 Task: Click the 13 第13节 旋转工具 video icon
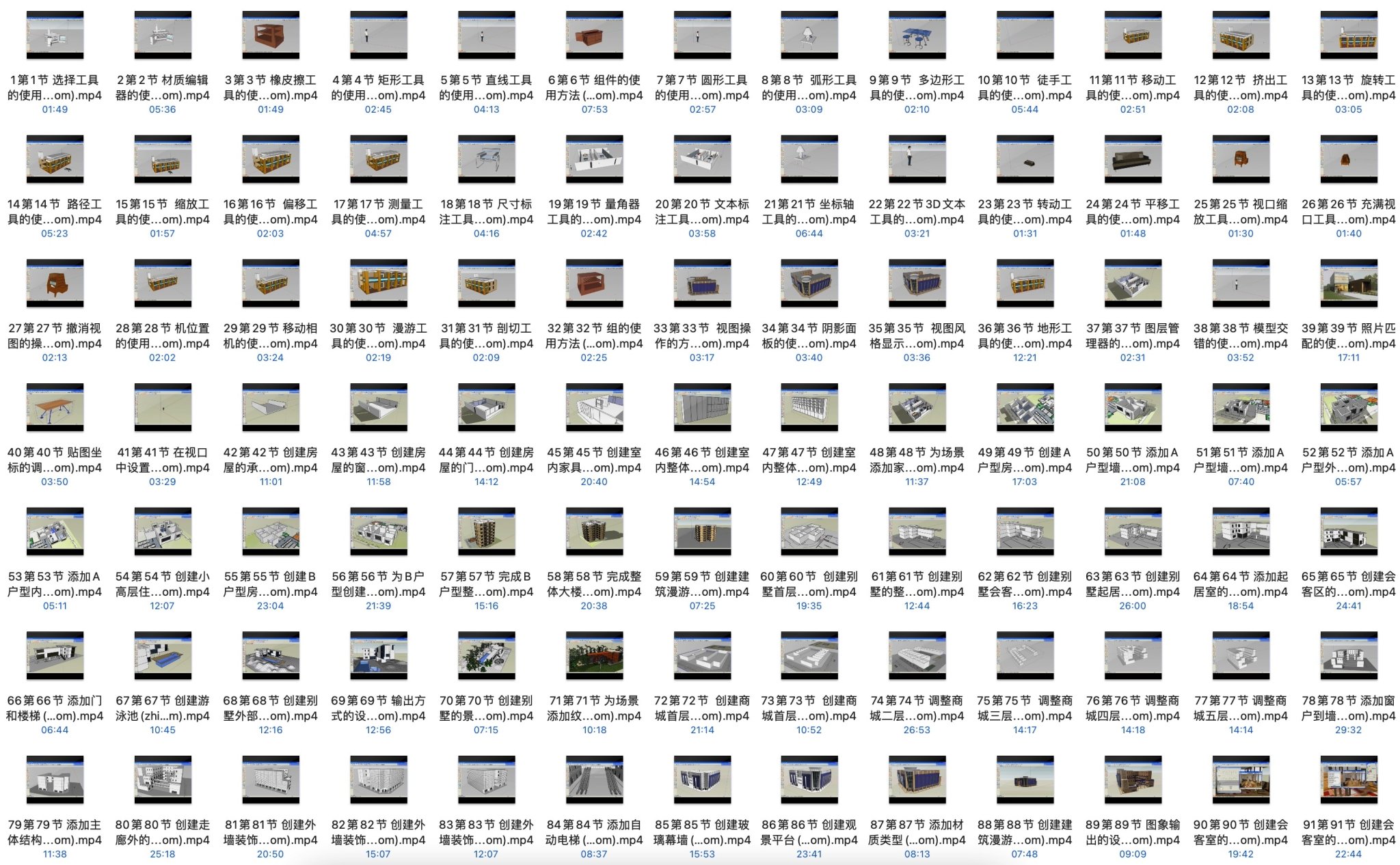pyautogui.click(x=1348, y=36)
